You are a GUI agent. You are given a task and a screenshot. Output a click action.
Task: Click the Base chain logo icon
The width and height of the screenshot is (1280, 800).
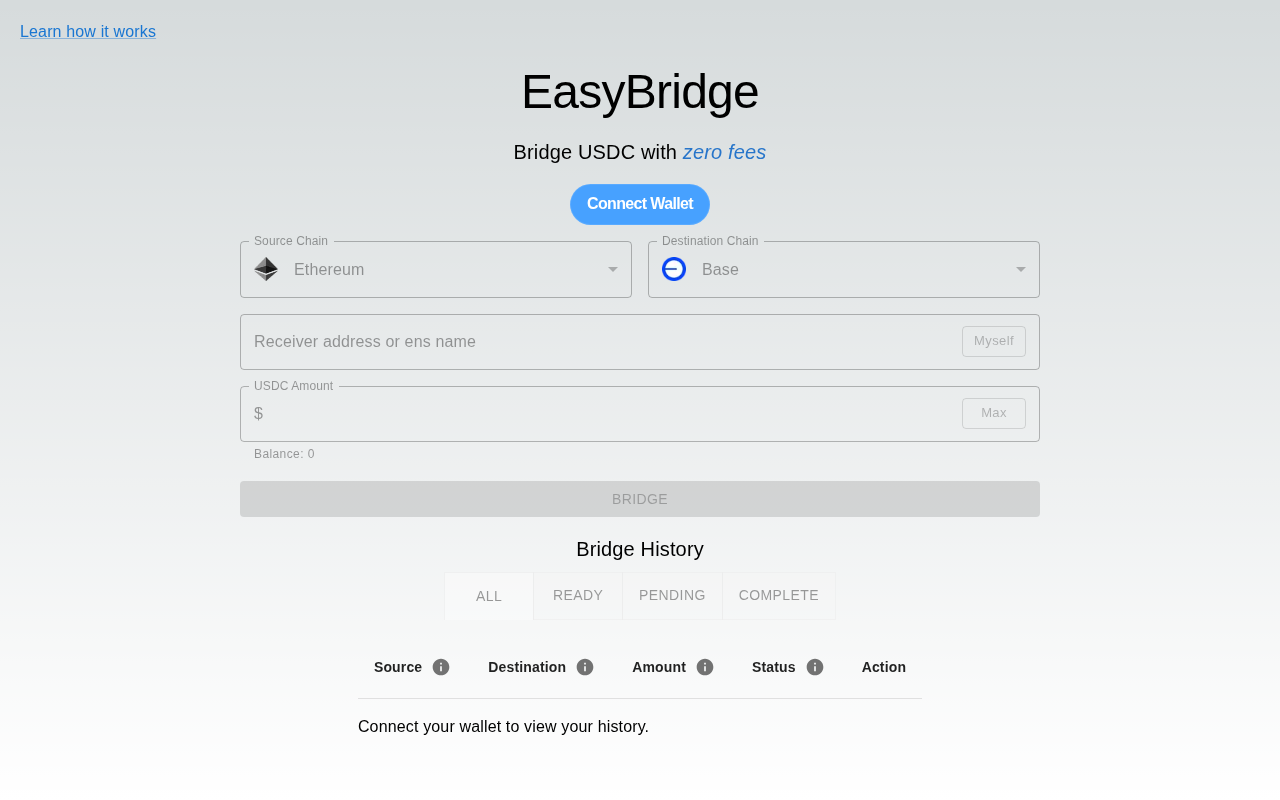pyautogui.click(x=674, y=269)
